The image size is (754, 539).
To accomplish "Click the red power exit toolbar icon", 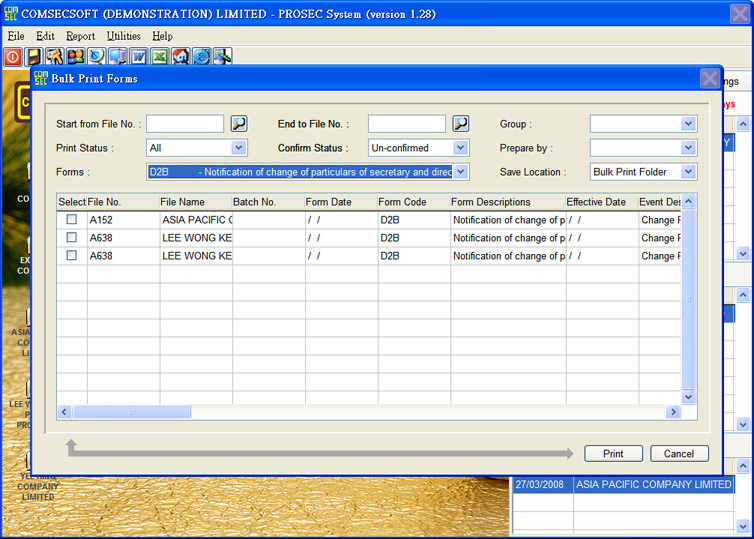I will [x=12, y=56].
